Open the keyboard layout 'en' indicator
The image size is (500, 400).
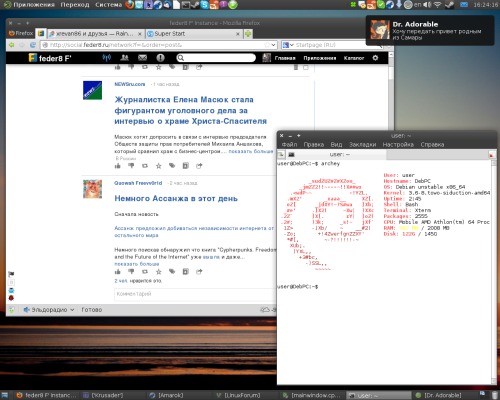point(417,5)
